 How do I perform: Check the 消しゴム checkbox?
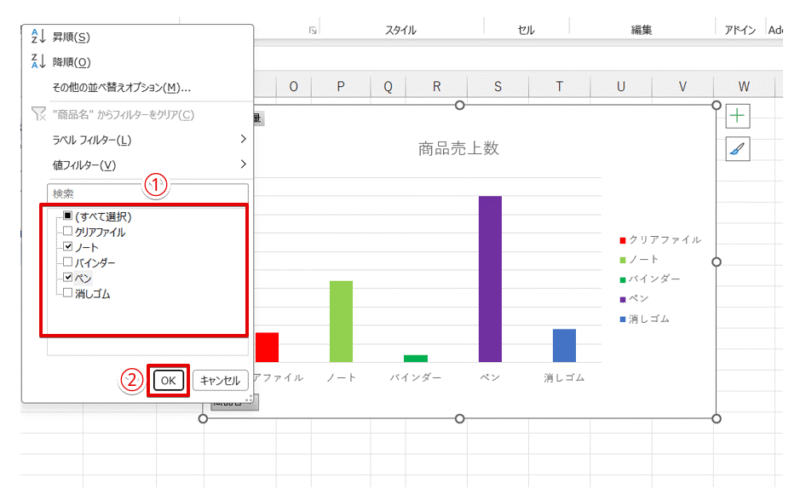pos(68,293)
